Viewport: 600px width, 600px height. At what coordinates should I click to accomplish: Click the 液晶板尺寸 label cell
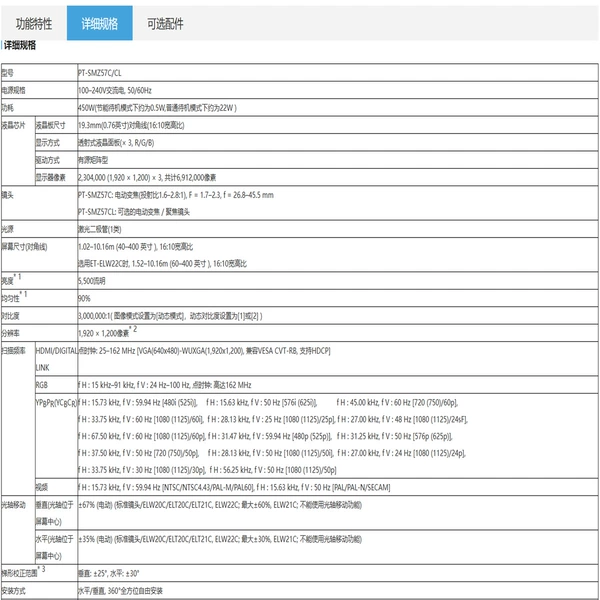(x=56, y=125)
